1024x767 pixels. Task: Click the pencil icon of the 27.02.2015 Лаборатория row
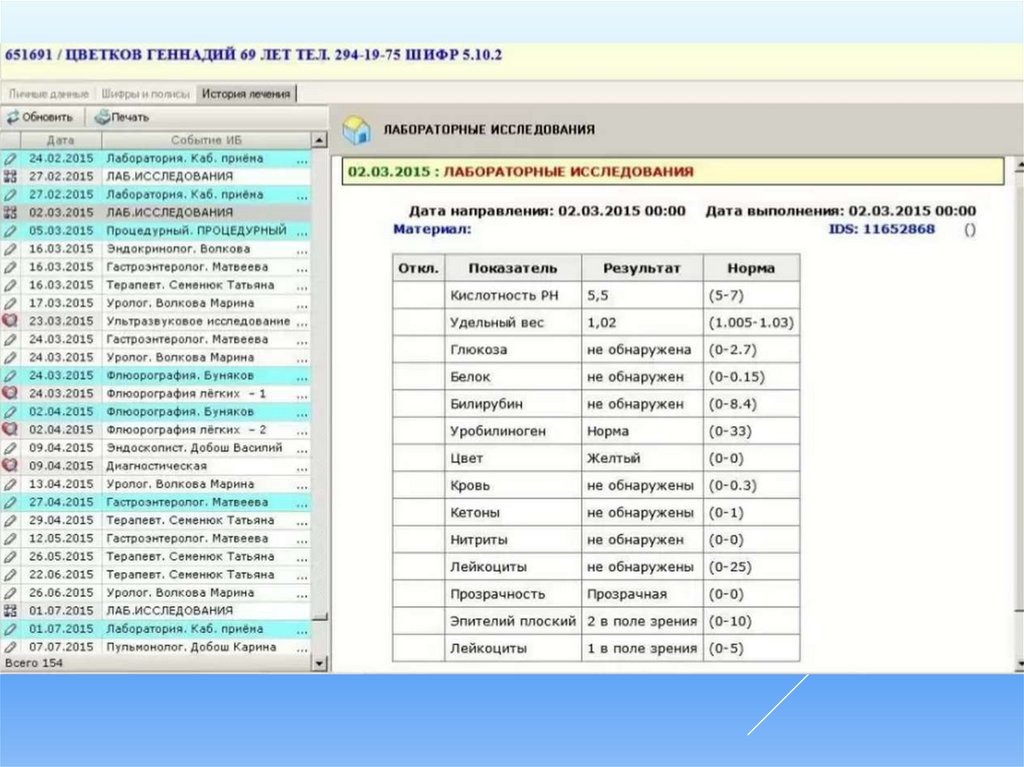point(10,195)
